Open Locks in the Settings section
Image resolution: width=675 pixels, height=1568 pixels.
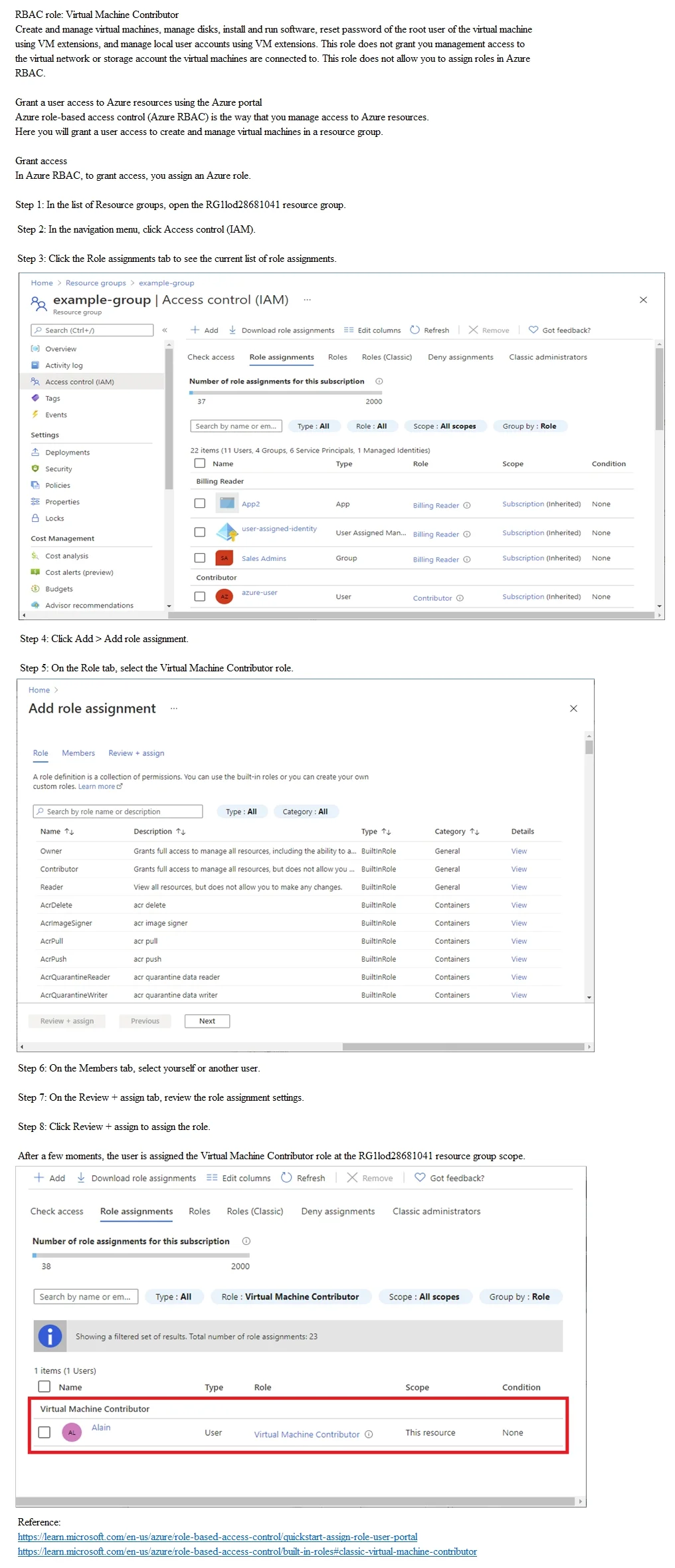tap(54, 518)
